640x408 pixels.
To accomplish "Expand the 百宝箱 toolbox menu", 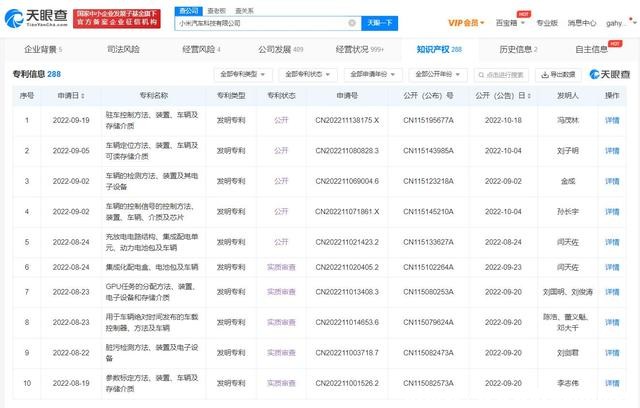I will [x=510, y=23].
